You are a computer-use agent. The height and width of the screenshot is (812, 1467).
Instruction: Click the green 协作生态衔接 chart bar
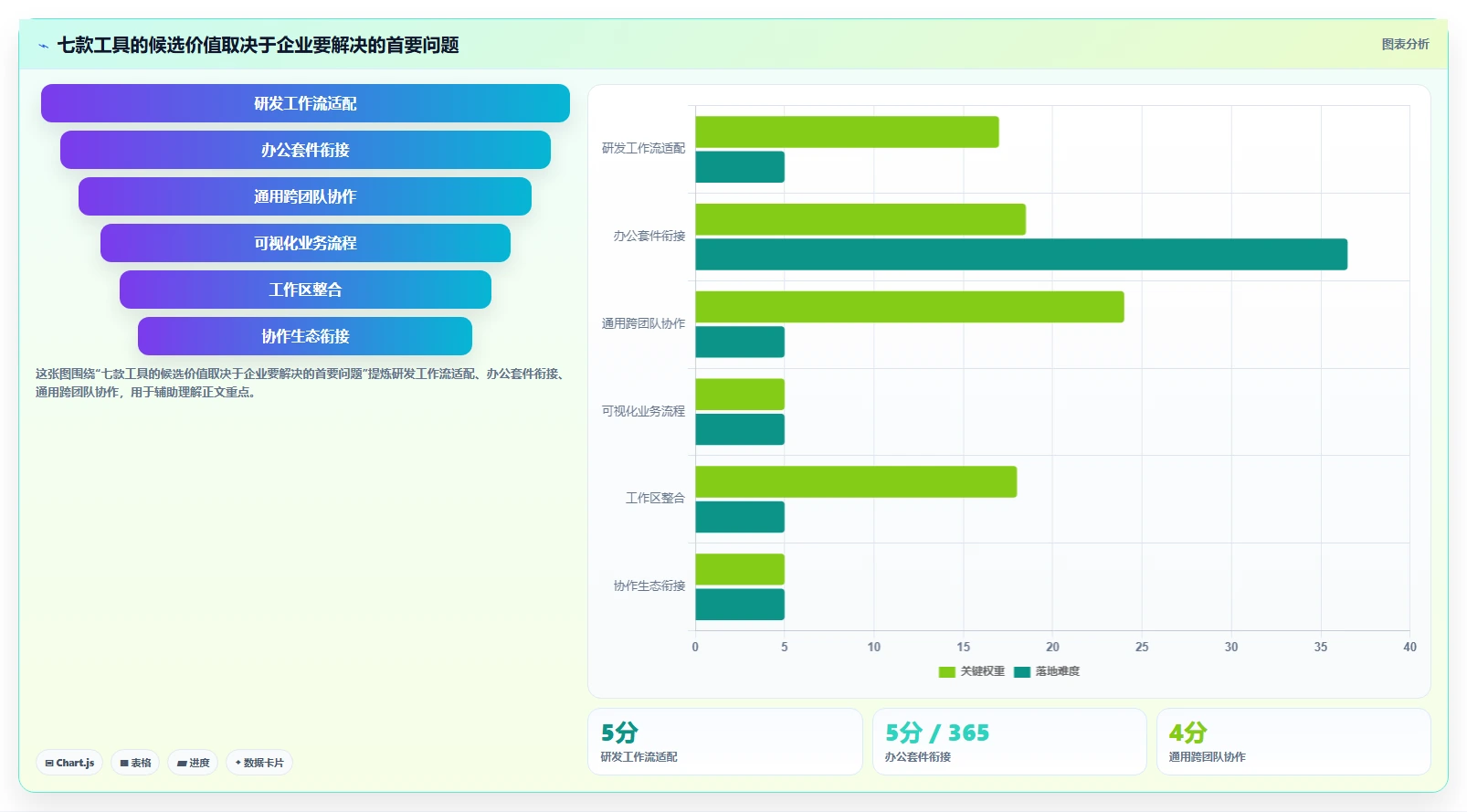click(x=740, y=569)
